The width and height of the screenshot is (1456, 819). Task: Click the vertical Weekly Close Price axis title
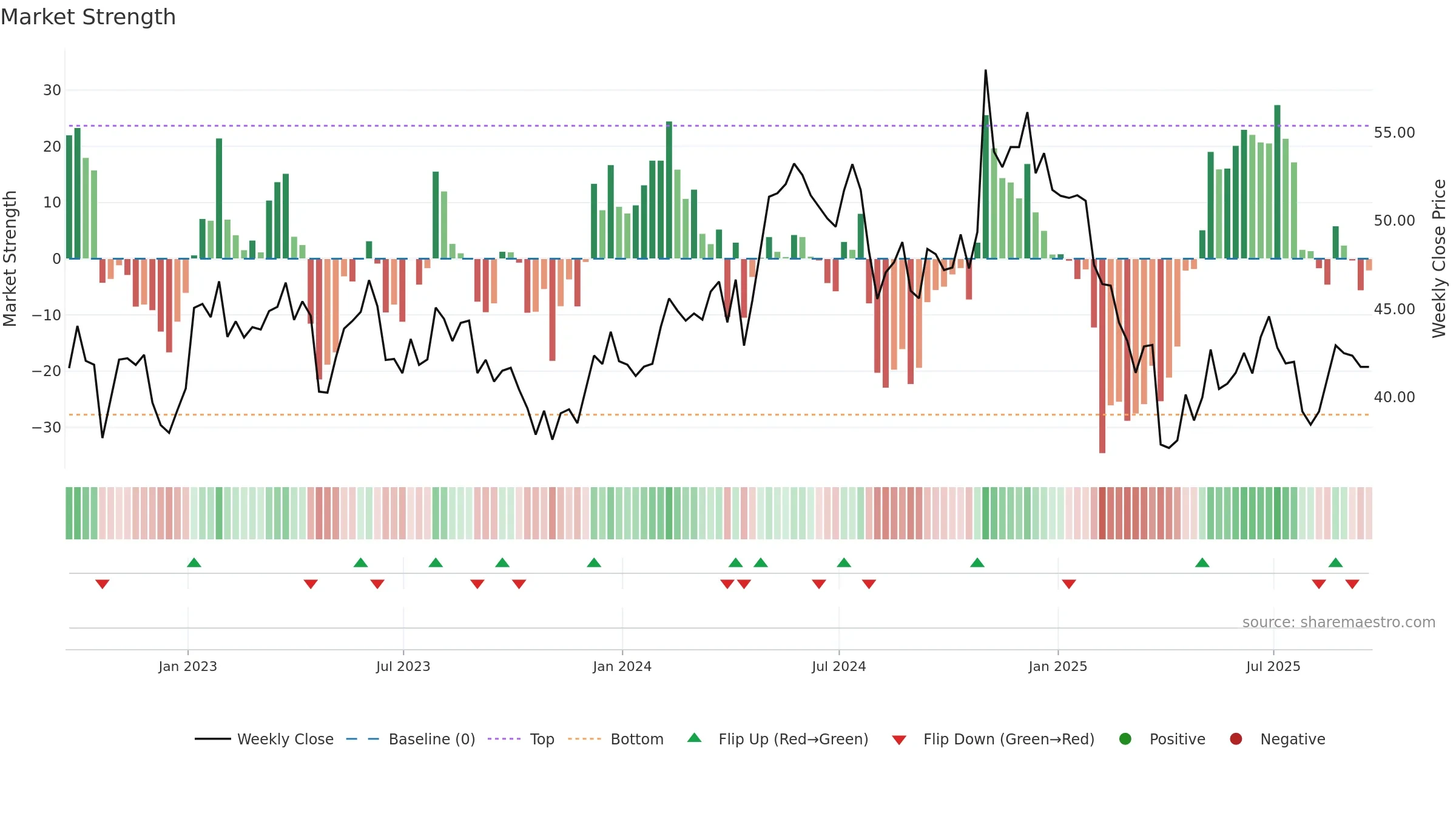[x=1439, y=258]
